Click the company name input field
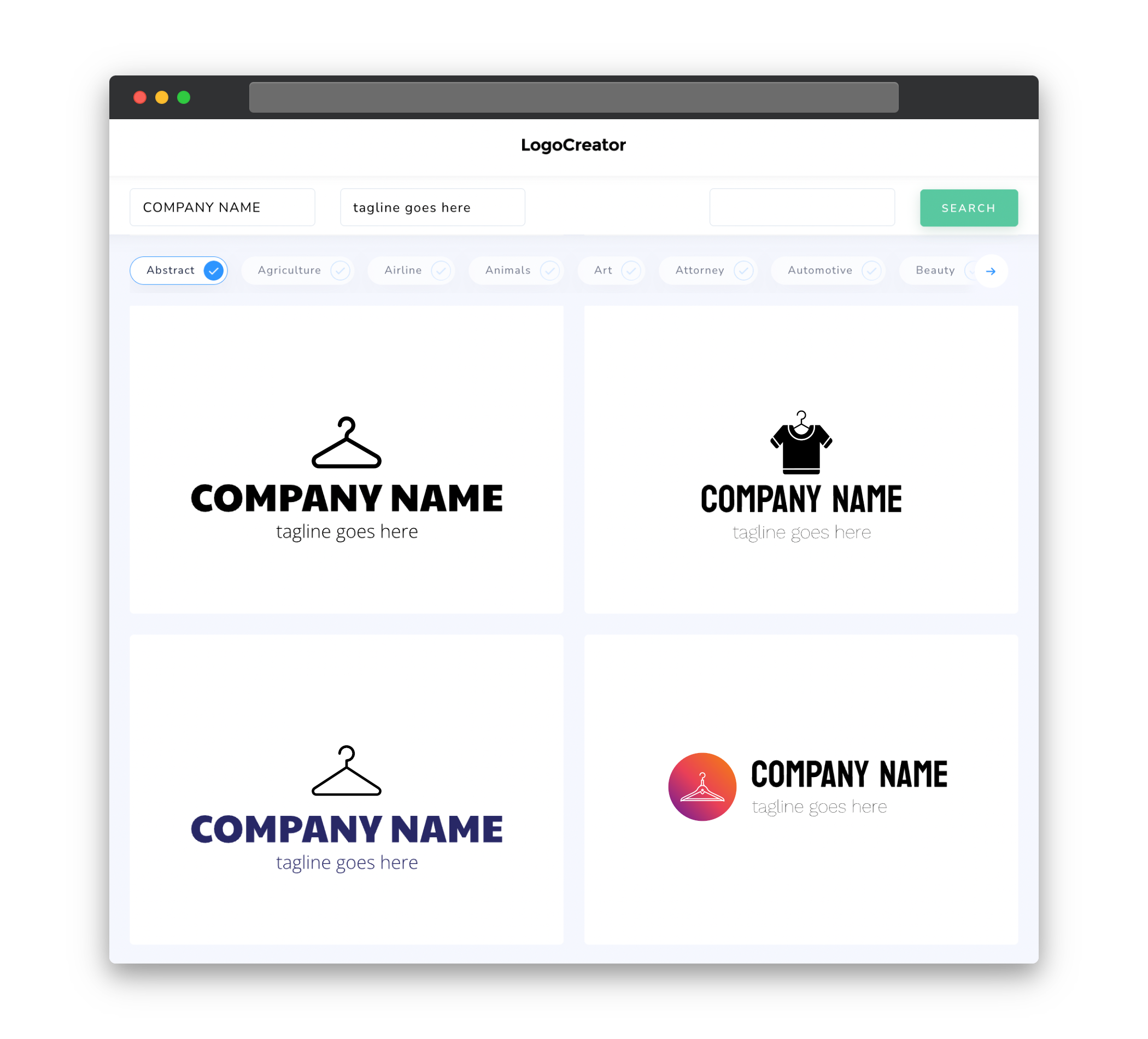This screenshot has width=1148, height=1039. point(222,207)
